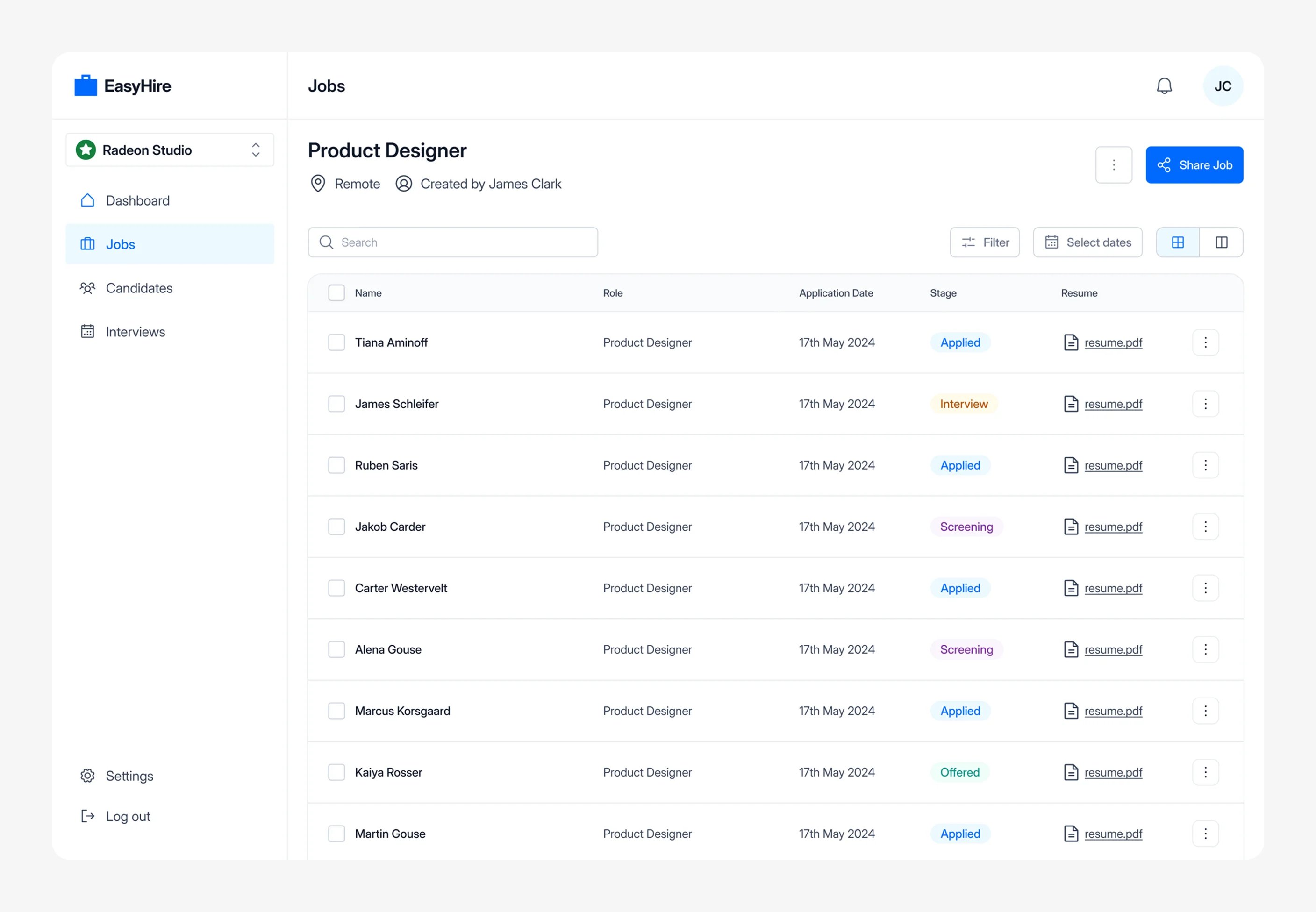This screenshot has height=912, width=1316.
Task: Switch to grid table view icon
Action: 1178,242
